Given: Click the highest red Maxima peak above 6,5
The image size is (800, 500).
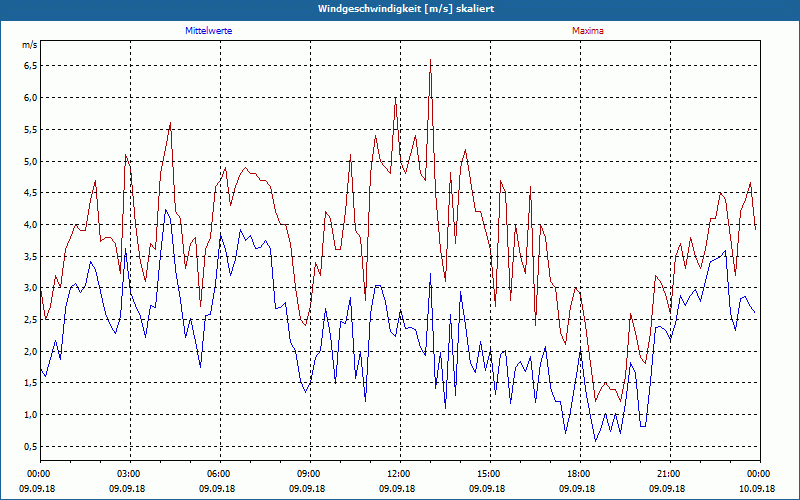Looking at the screenshot, I should [x=431, y=60].
